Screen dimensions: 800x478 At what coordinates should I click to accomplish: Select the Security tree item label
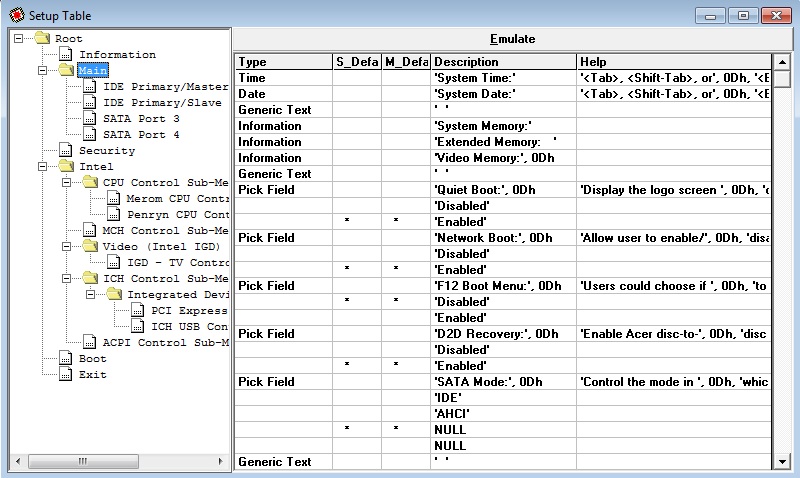pyautogui.click(x=107, y=150)
